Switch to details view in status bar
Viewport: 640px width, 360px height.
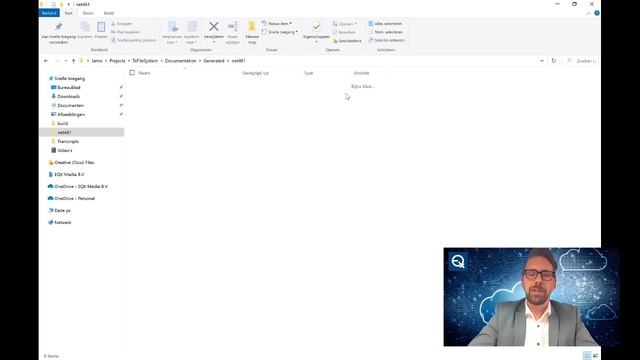587,356
